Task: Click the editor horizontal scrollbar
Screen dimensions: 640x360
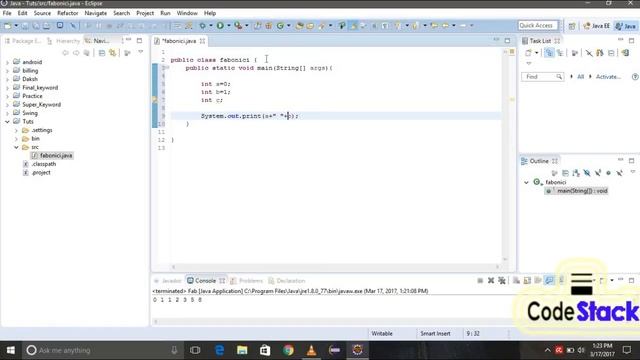Action: (335, 267)
